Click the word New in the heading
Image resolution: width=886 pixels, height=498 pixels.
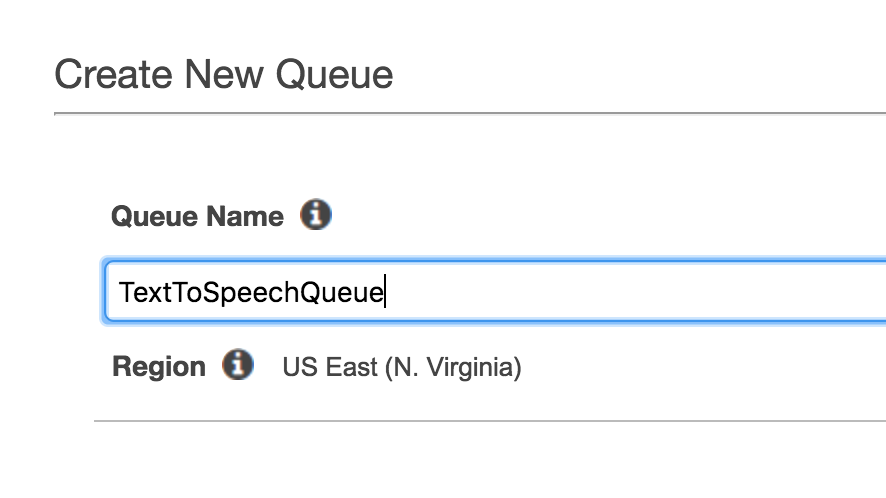click(224, 75)
